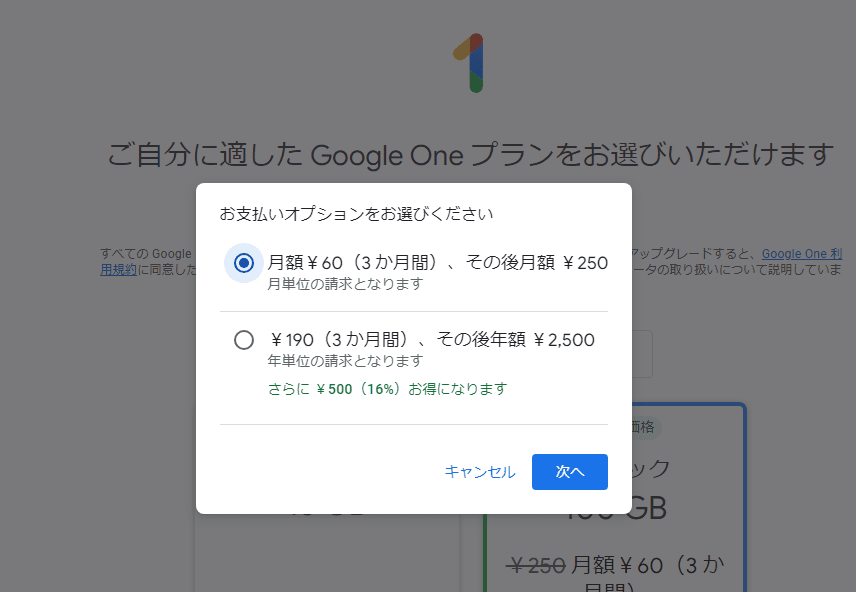Viewport: 856px width, 592px height.
Task: Click the plan card at bottom left
Action: pos(327,553)
